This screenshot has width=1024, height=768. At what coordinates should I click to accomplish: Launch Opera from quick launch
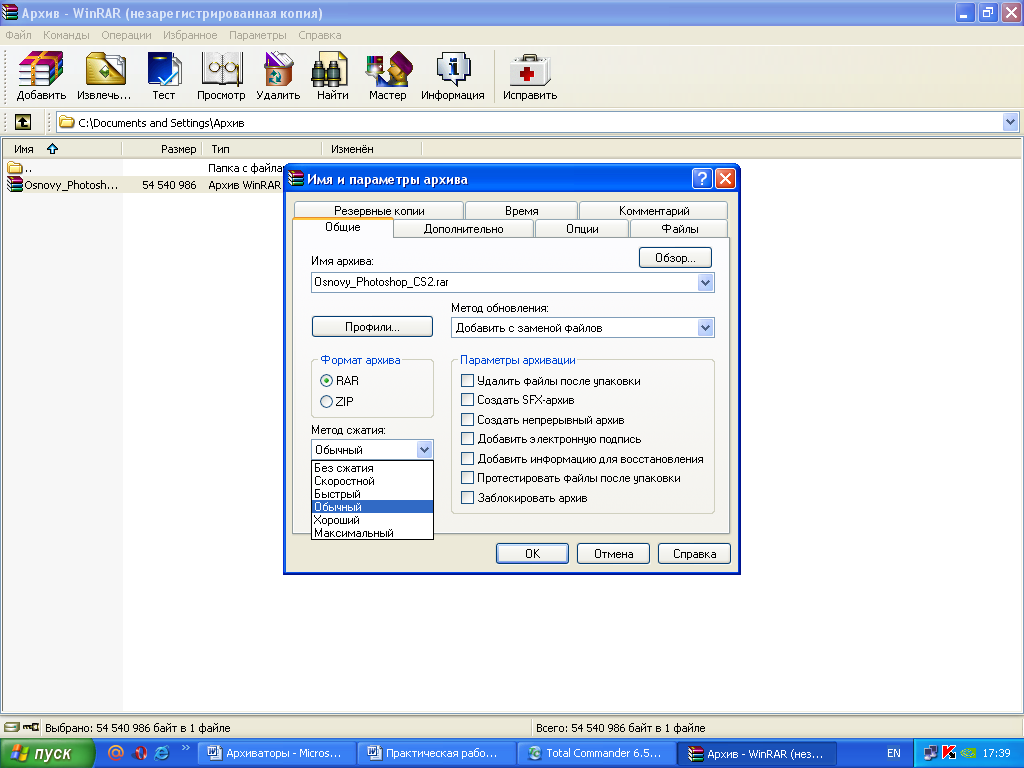point(139,753)
